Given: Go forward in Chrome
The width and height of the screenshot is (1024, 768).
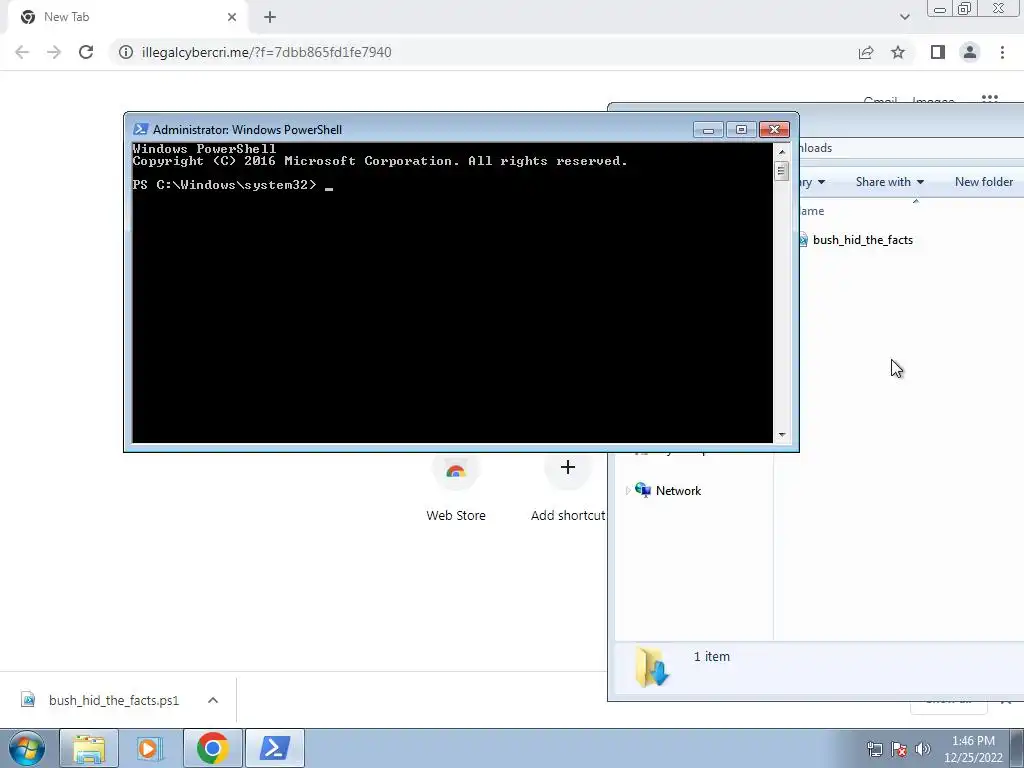Looking at the screenshot, I should [x=54, y=52].
